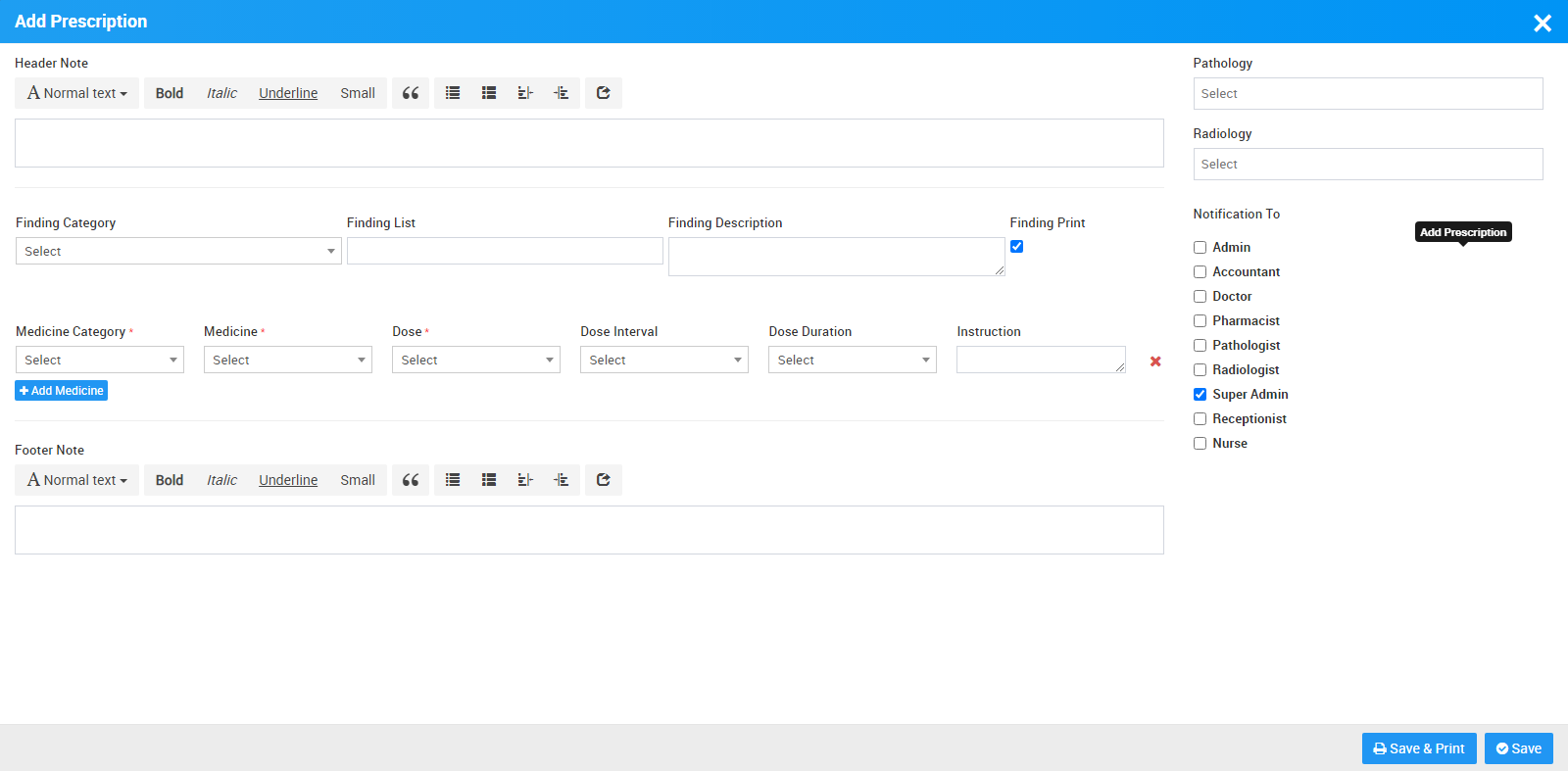
Task: Open Dose Interval dropdown
Action: tap(664, 360)
